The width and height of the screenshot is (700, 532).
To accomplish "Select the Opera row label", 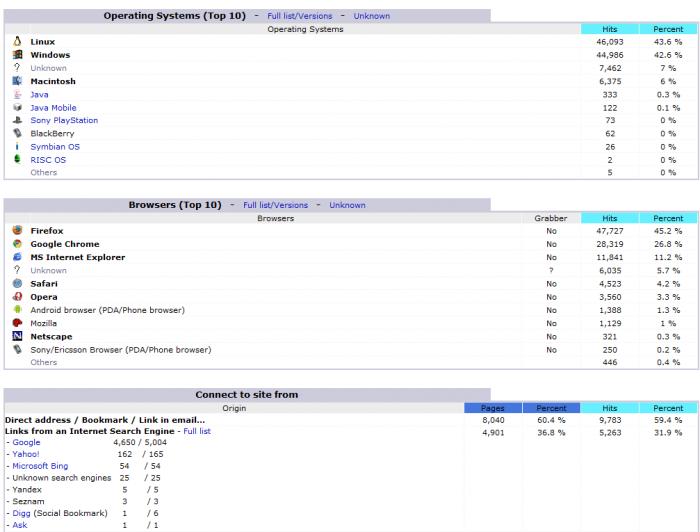I will pos(44,297).
